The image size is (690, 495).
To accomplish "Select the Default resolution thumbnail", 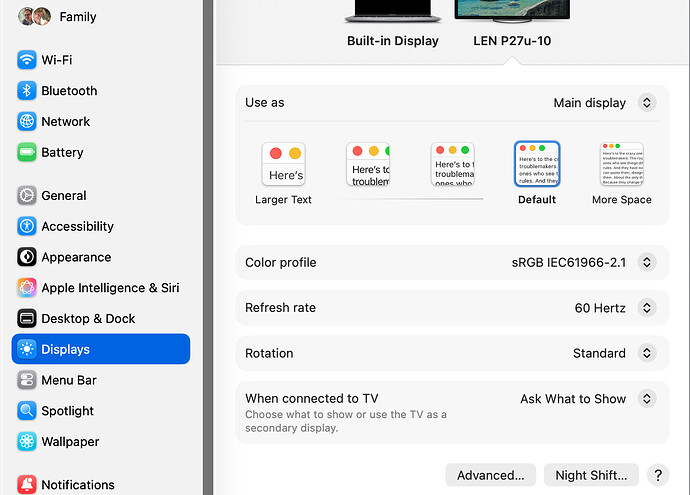I will [x=537, y=165].
